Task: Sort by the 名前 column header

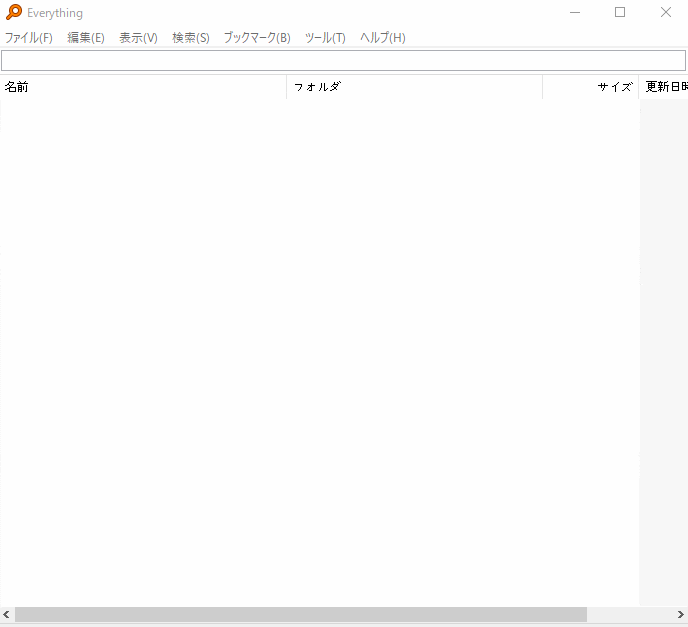Action: tap(143, 87)
